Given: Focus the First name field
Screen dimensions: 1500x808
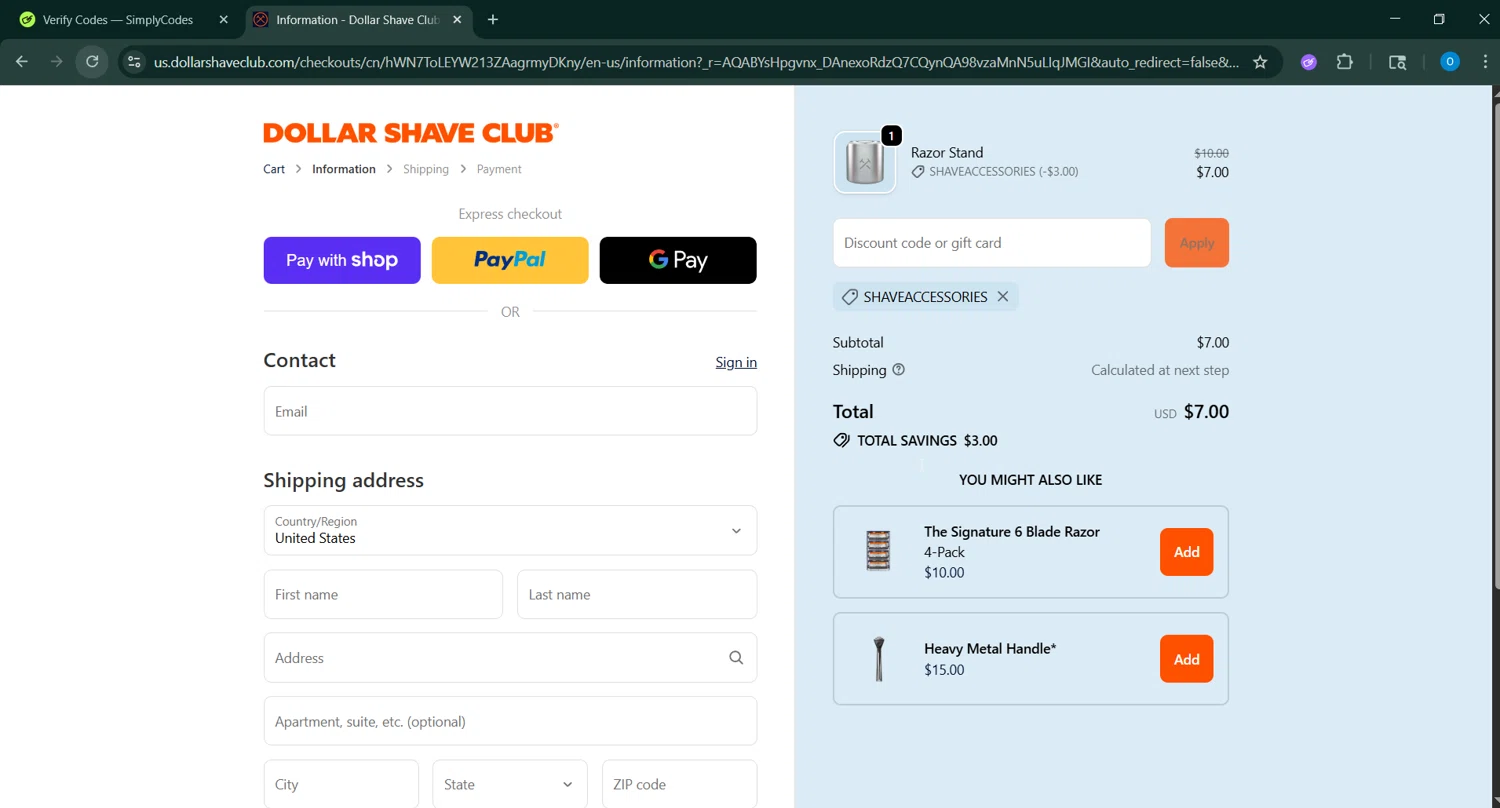Looking at the screenshot, I should (383, 594).
